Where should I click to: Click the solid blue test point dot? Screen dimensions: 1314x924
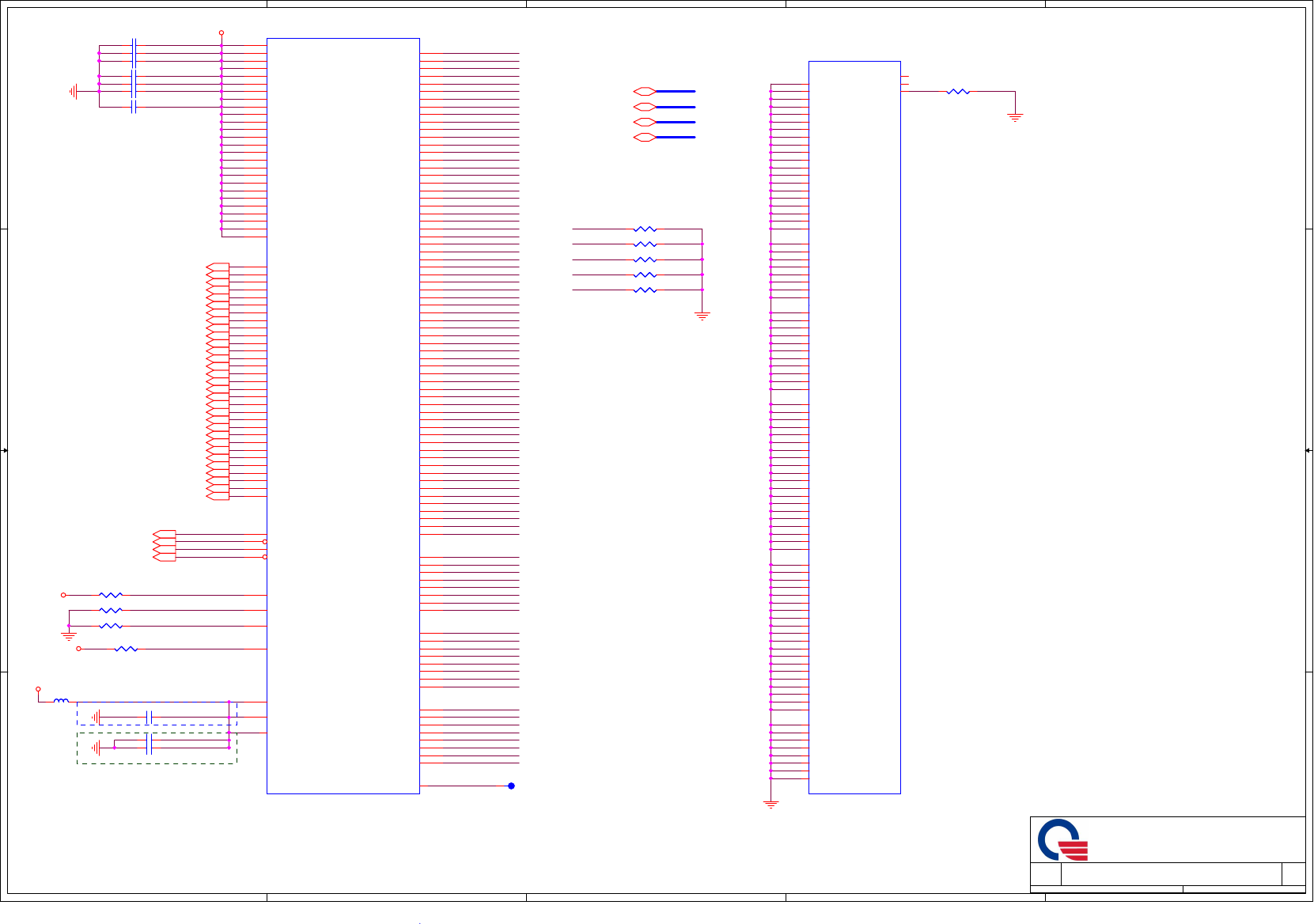click(x=511, y=786)
